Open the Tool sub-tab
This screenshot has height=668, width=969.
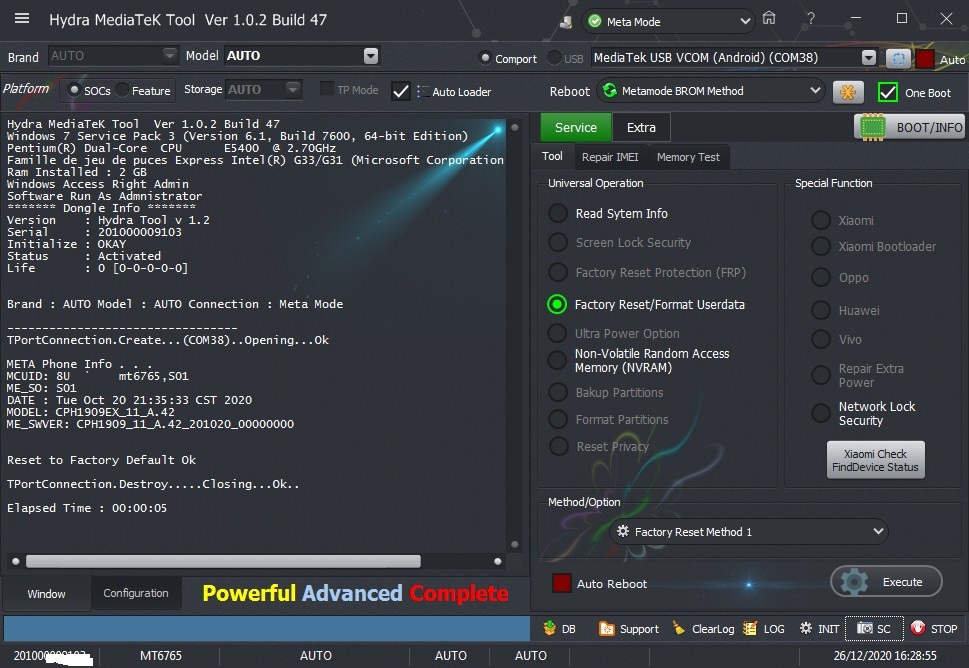click(x=552, y=156)
